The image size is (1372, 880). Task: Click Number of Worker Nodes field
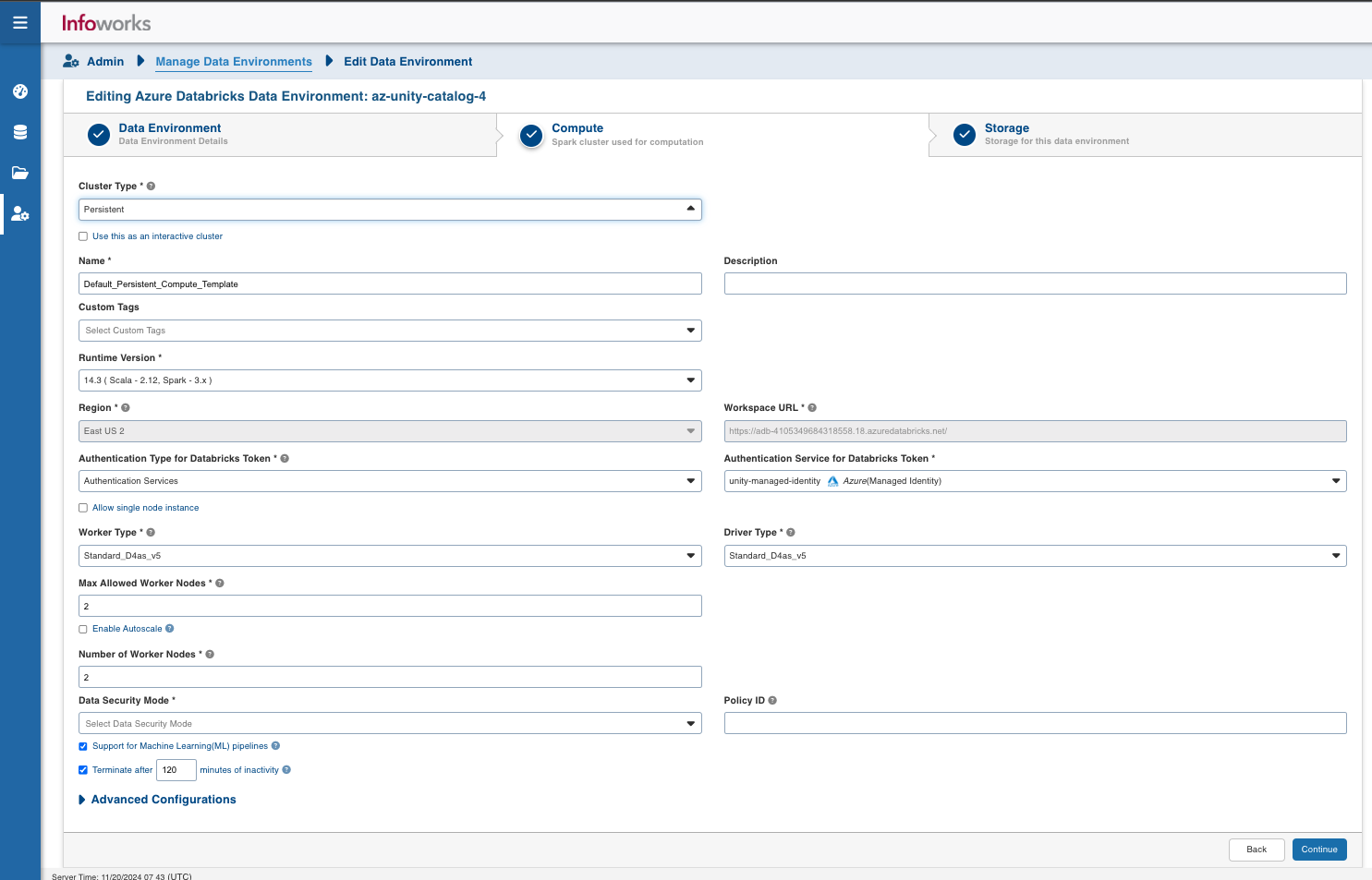point(390,678)
